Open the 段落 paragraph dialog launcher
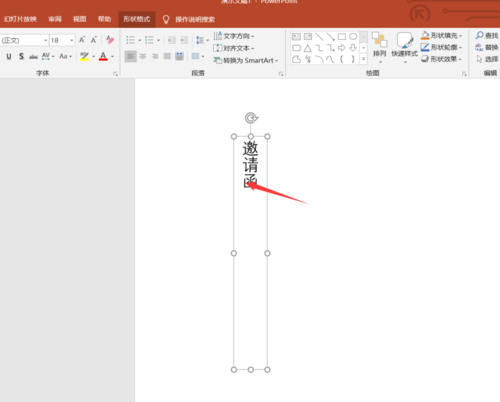 [281, 74]
